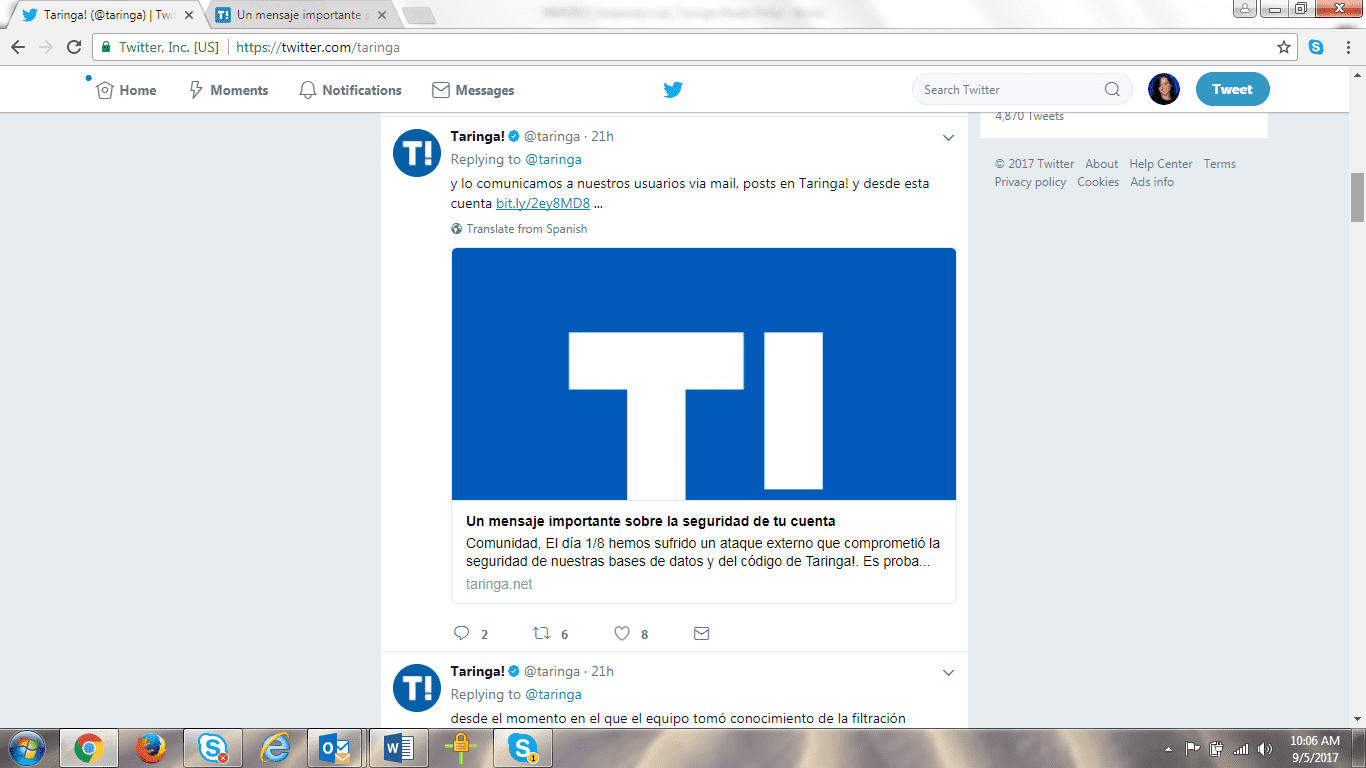Expand the second tweet's options chevron
The height and width of the screenshot is (768, 1366).
tap(948, 673)
